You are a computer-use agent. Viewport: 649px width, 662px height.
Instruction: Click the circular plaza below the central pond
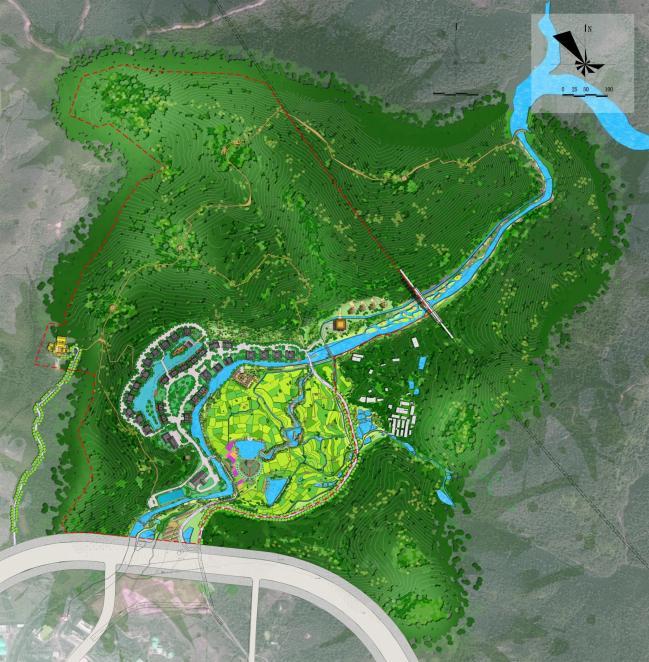click(249, 467)
